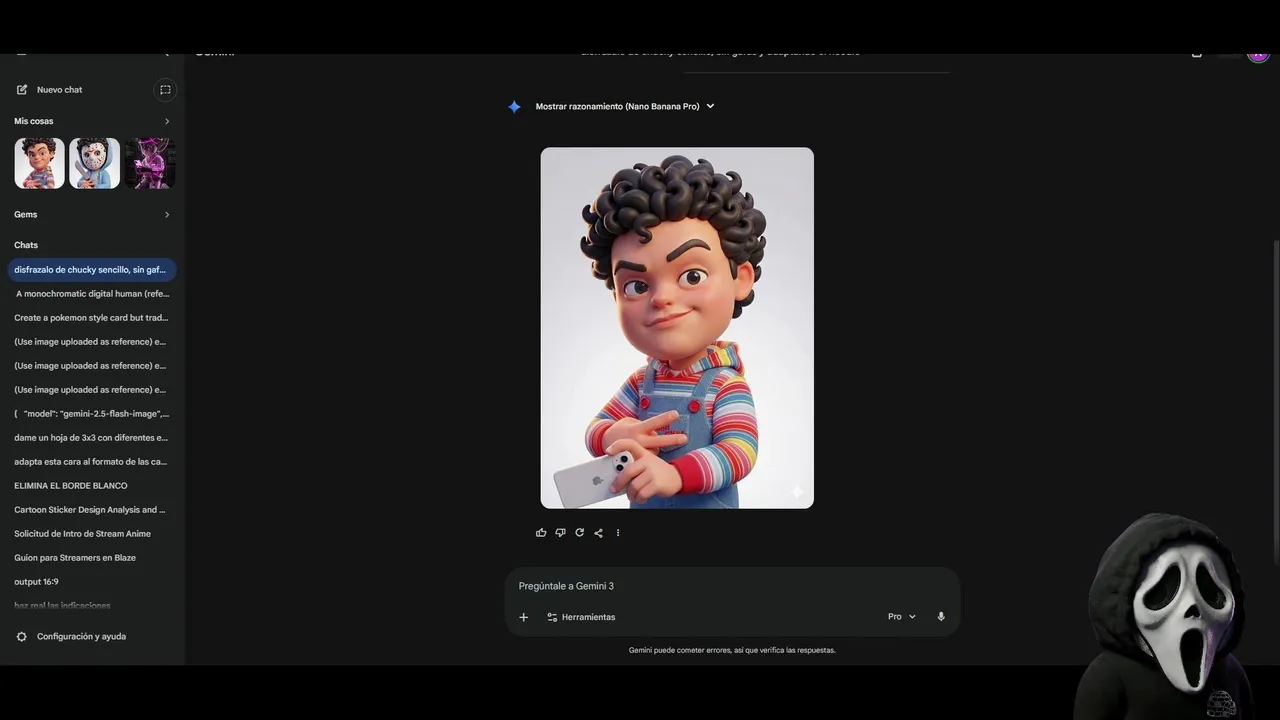The height and width of the screenshot is (720, 1280).
Task: Open chat 'disfrazalo de chucky sencillo'
Action: pyautogui.click(x=92, y=270)
